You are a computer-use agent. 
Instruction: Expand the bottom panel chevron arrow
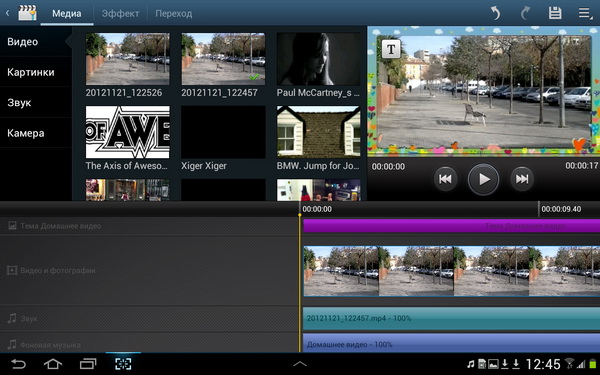coord(300,364)
